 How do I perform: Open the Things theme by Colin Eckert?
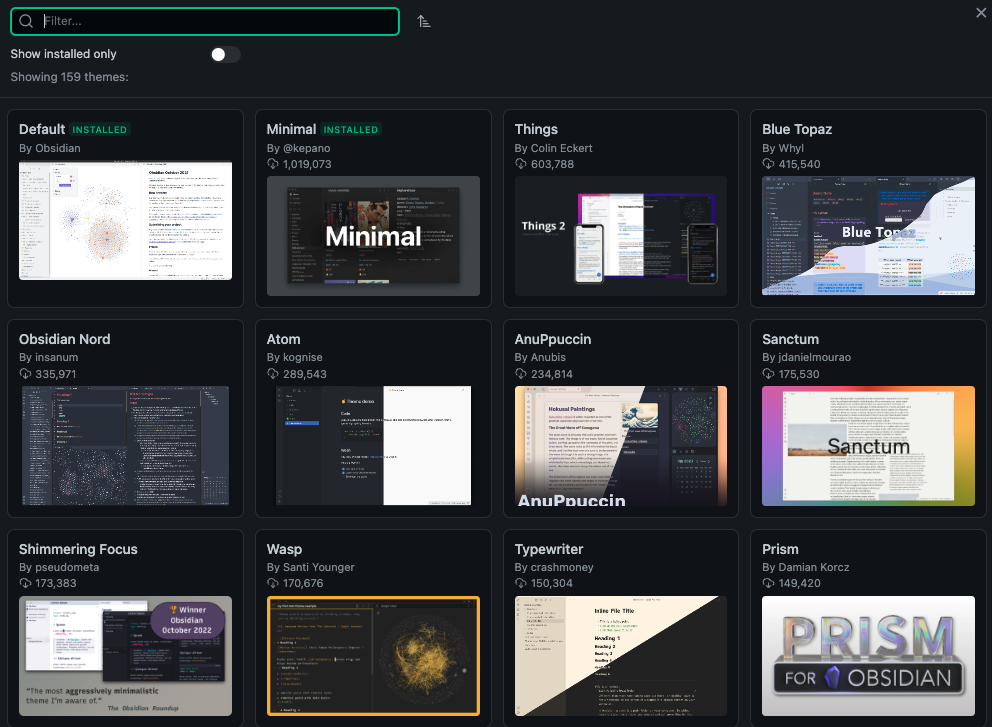(x=620, y=208)
